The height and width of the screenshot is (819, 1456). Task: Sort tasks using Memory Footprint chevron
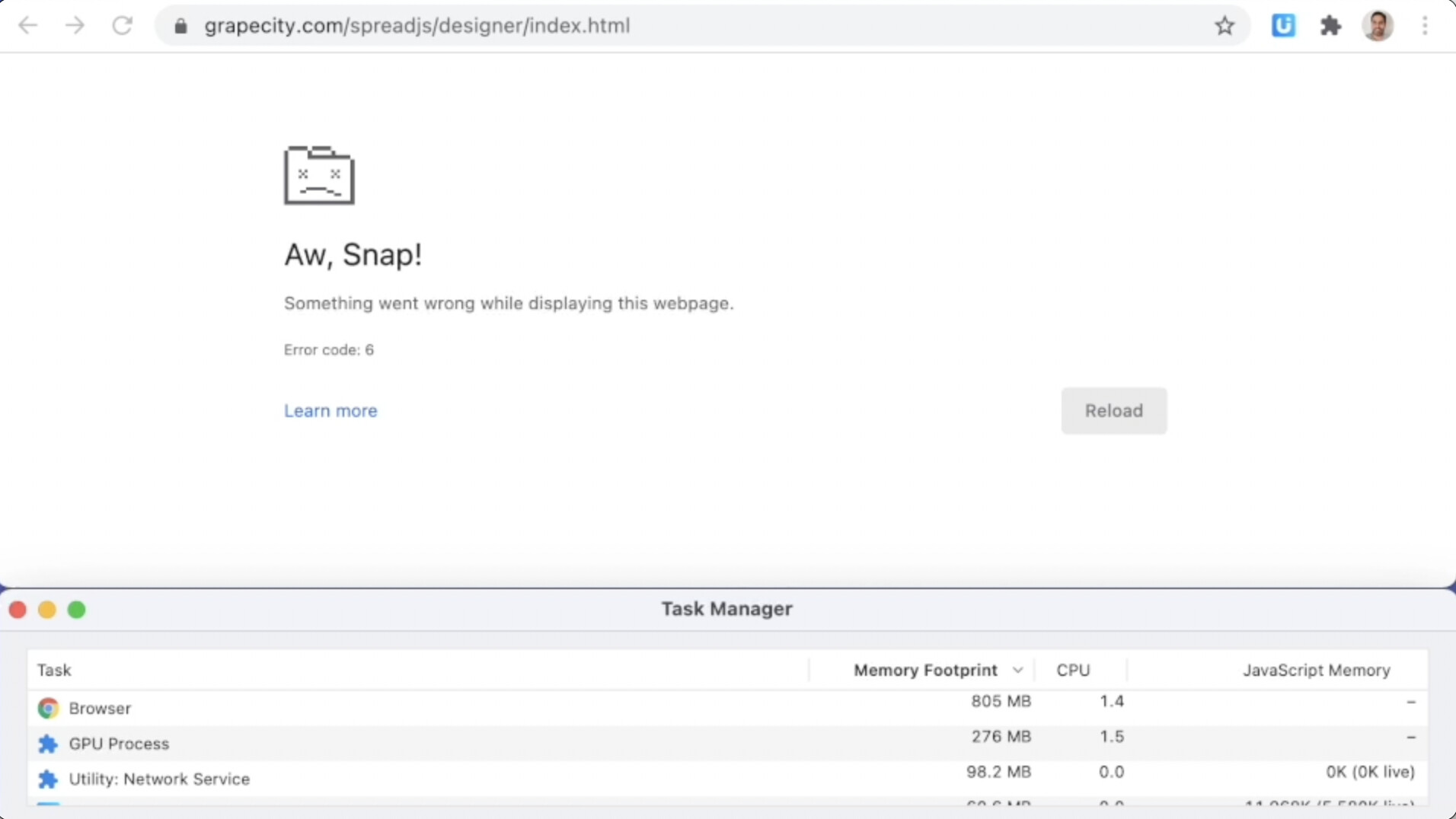1017,671
